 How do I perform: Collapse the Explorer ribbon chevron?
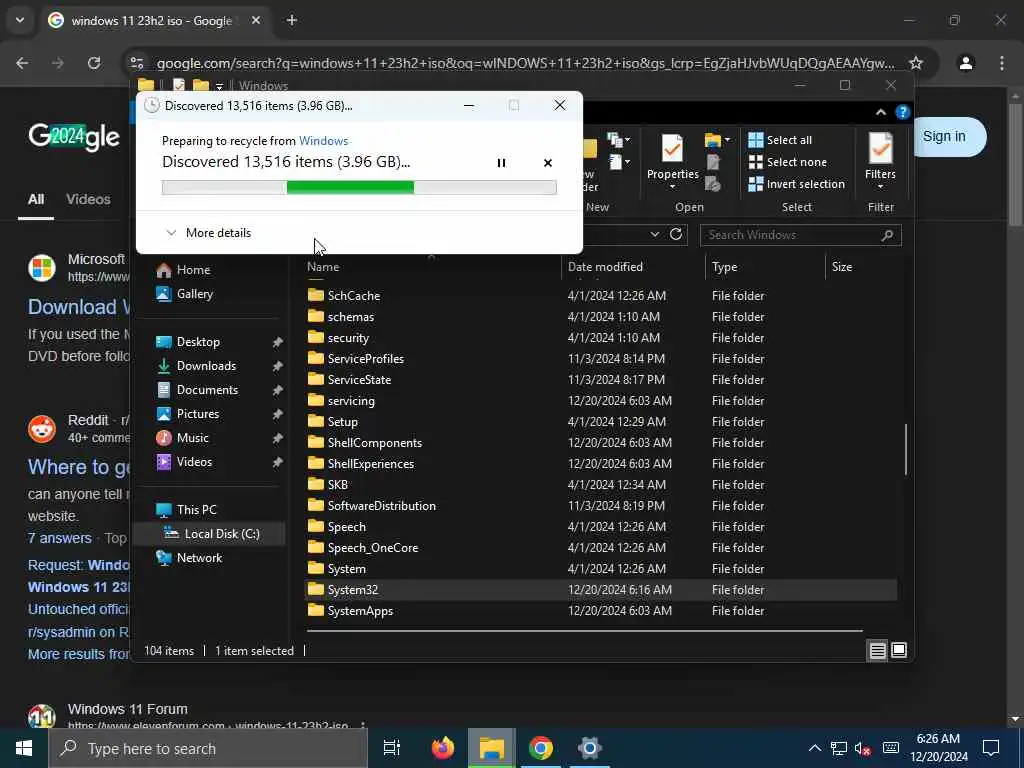click(881, 112)
